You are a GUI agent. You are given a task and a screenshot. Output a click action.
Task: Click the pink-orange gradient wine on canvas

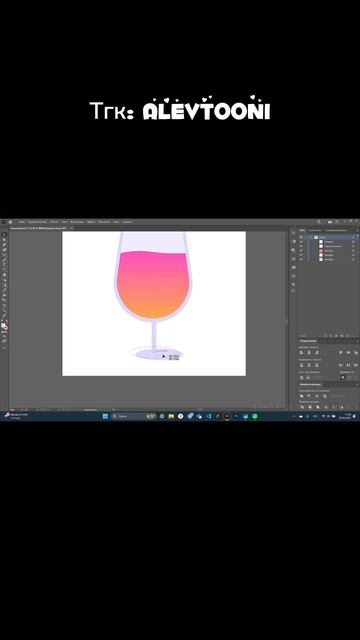[154, 286]
